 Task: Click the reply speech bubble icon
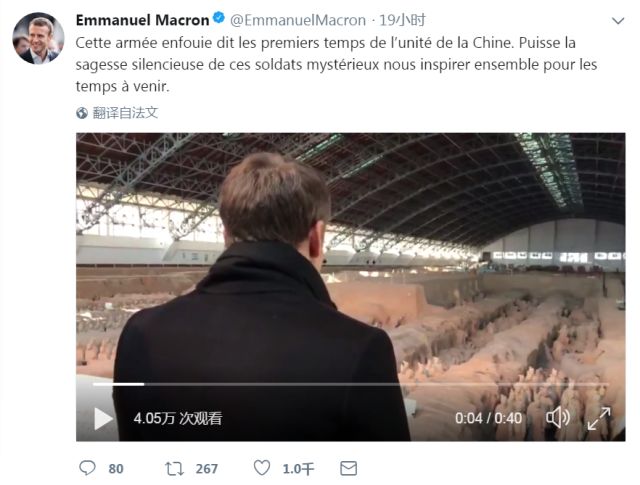click(x=87, y=468)
